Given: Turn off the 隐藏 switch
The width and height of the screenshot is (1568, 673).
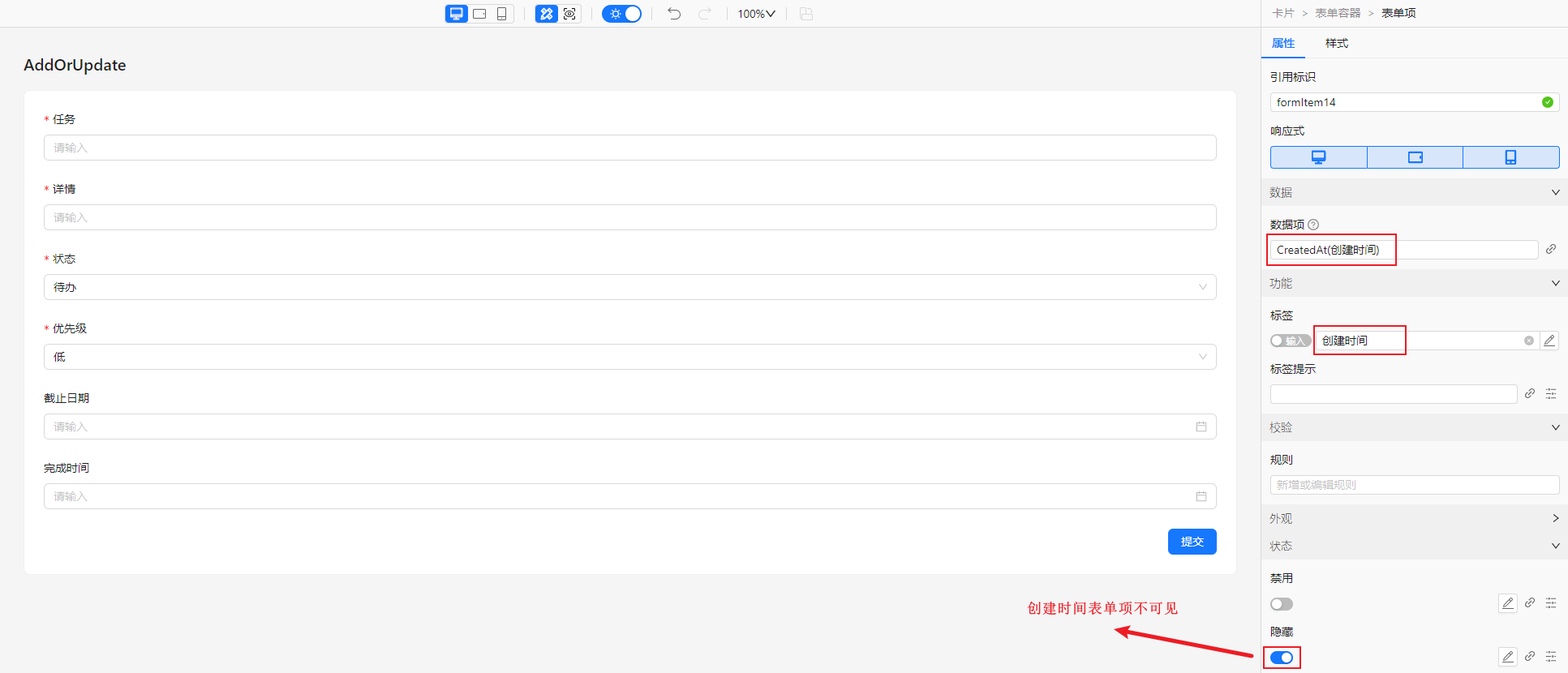Looking at the screenshot, I should pos(1282,658).
